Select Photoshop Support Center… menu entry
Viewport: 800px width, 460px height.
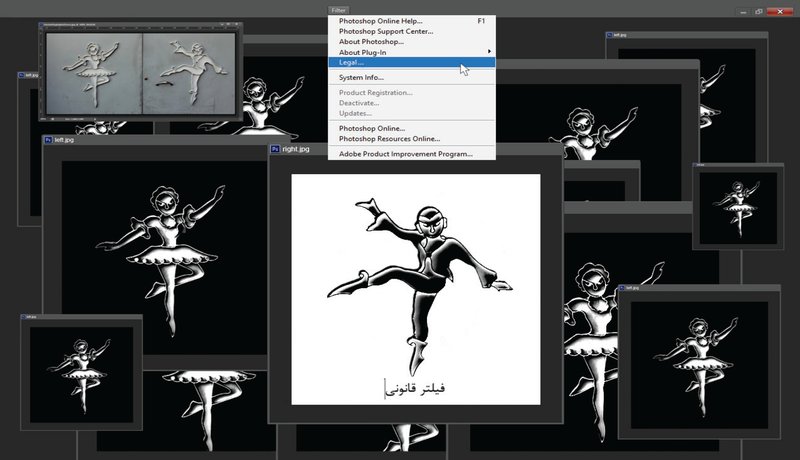coord(411,31)
